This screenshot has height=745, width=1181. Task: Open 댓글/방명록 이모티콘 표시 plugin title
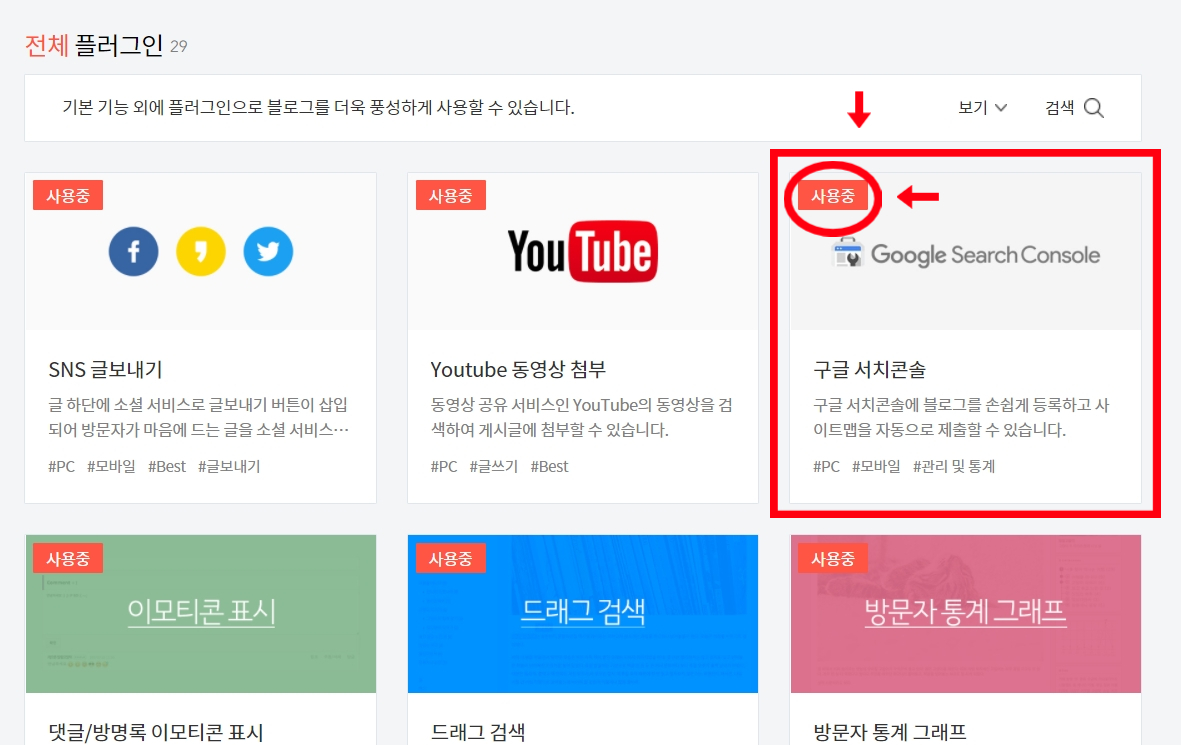156,732
